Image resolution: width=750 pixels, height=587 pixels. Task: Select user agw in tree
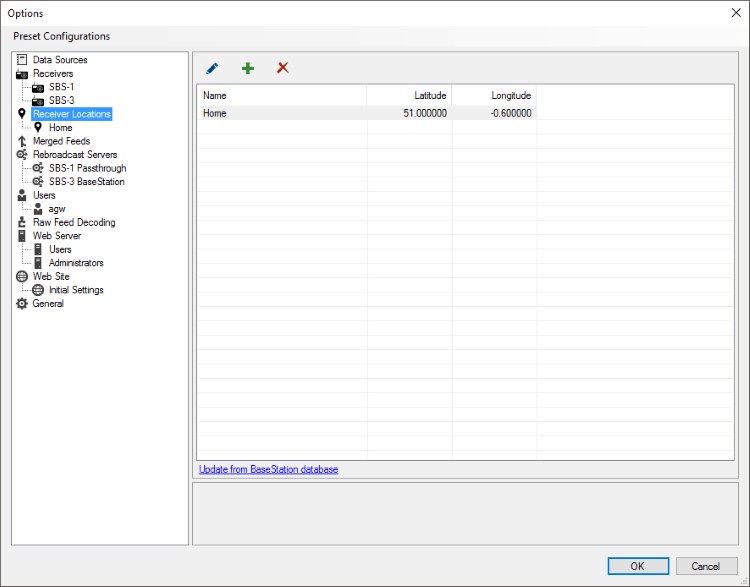tap(57, 209)
